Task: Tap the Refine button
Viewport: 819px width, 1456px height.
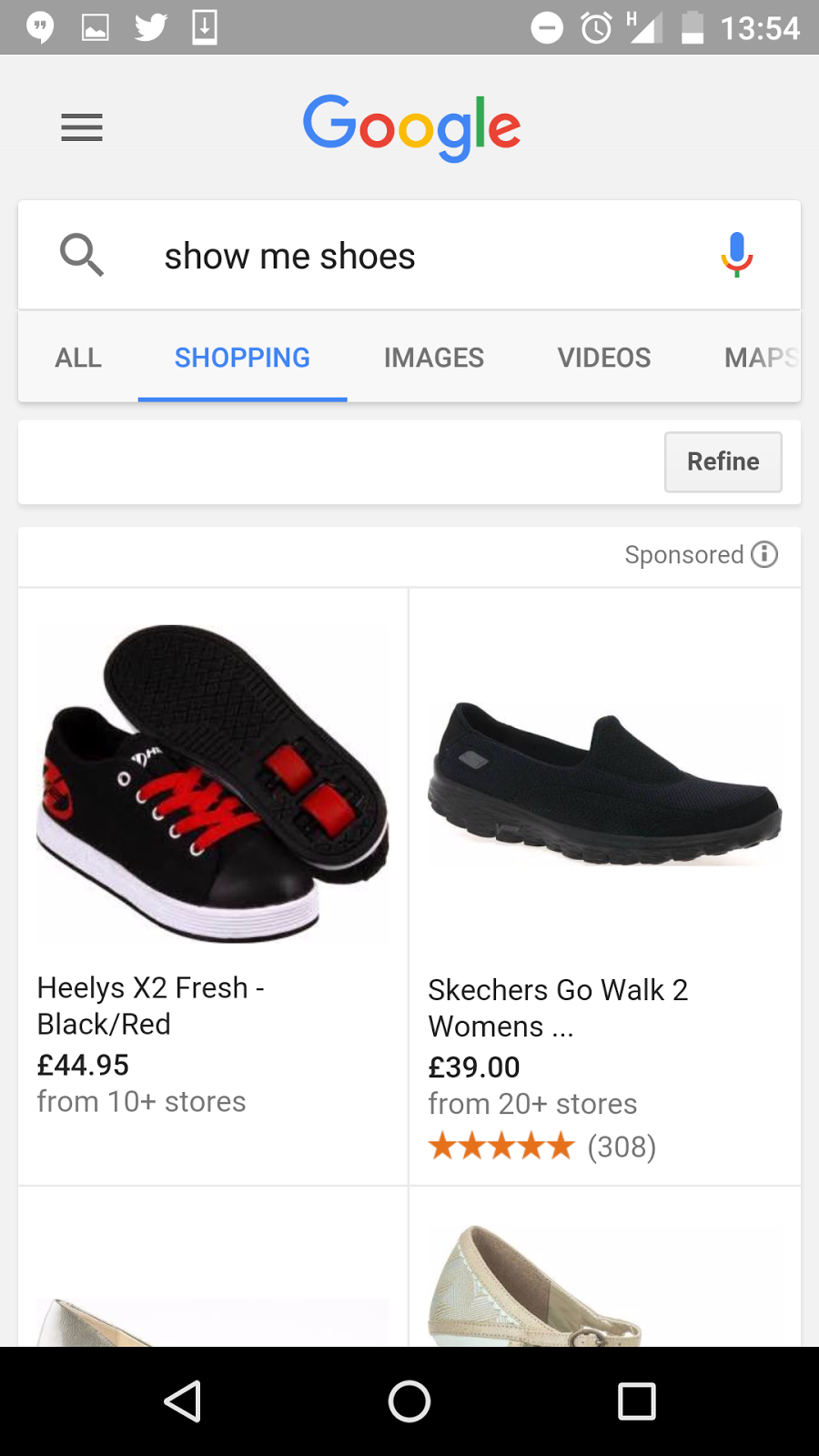Action: (x=723, y=462)
